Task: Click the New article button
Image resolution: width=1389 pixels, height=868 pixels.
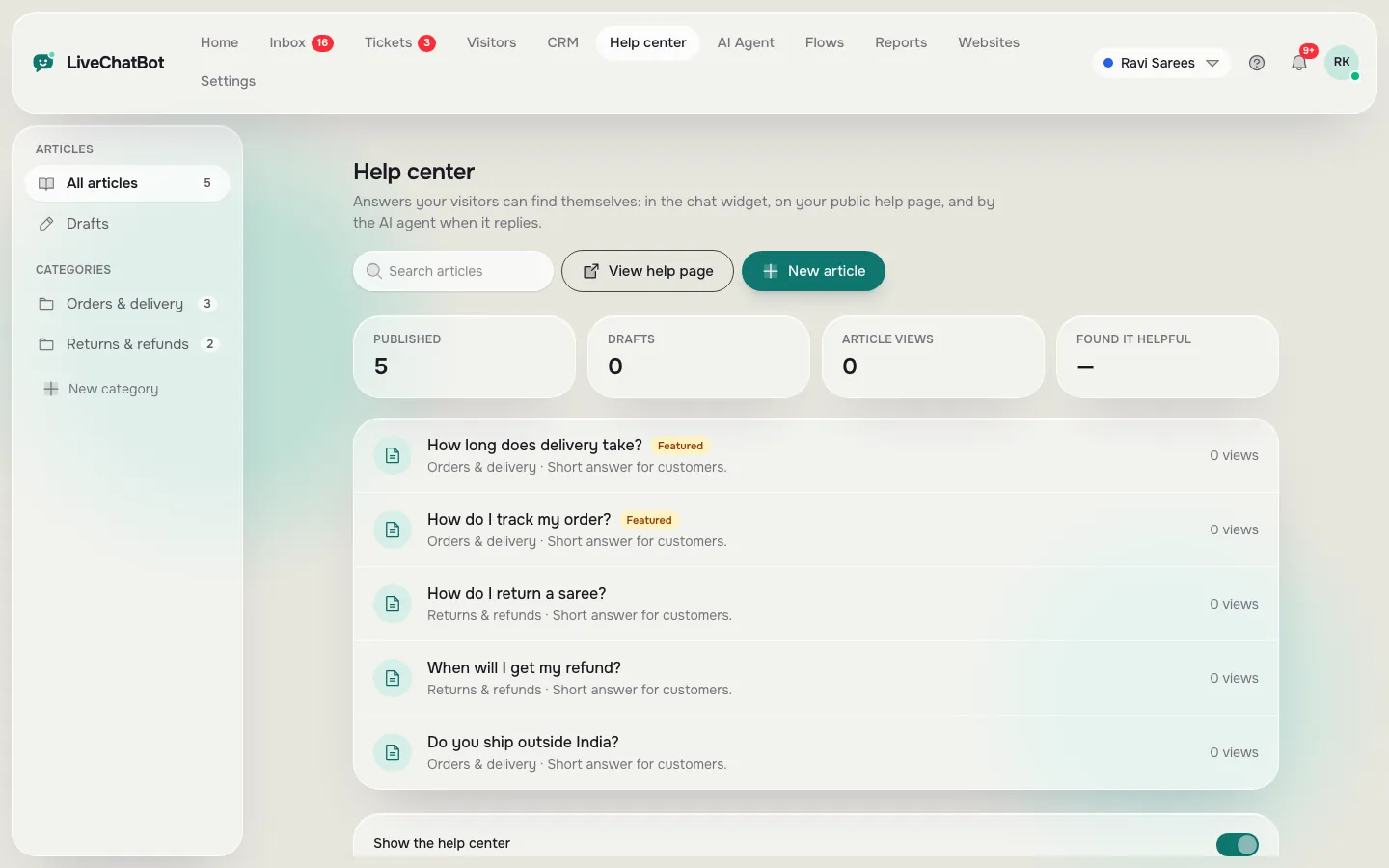Action: coord(813,271)
